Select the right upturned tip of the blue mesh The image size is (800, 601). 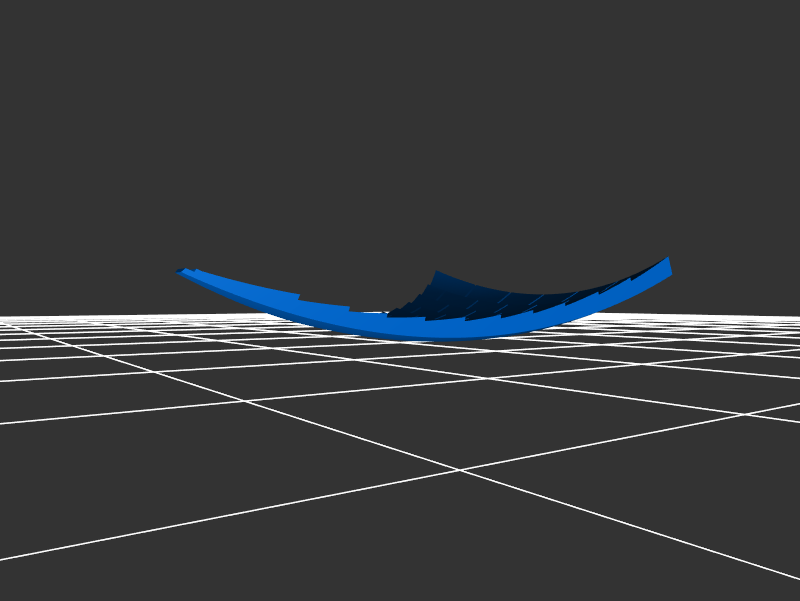point(667,264)
